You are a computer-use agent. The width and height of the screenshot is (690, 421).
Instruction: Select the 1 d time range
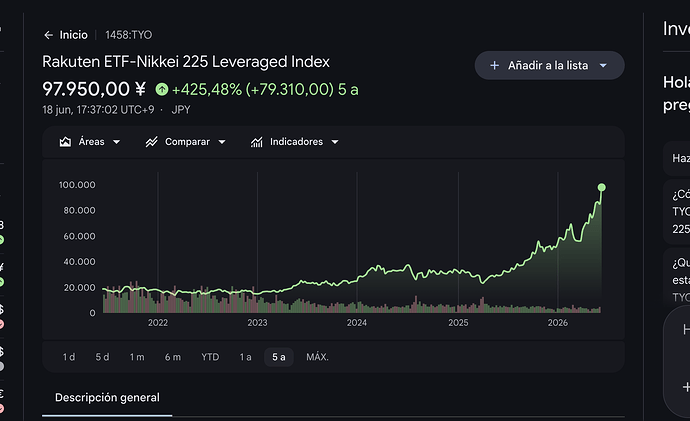tap(69, 357)
